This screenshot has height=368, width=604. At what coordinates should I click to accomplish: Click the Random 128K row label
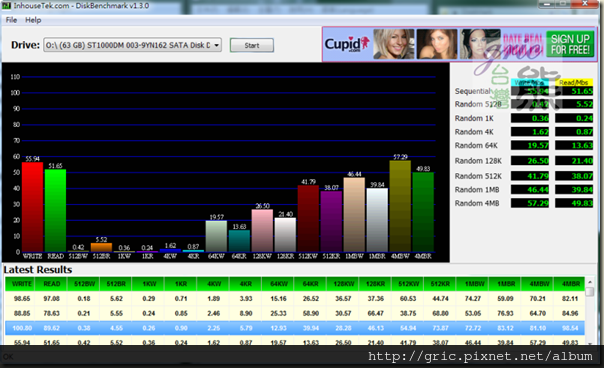[x=478, y=161]
